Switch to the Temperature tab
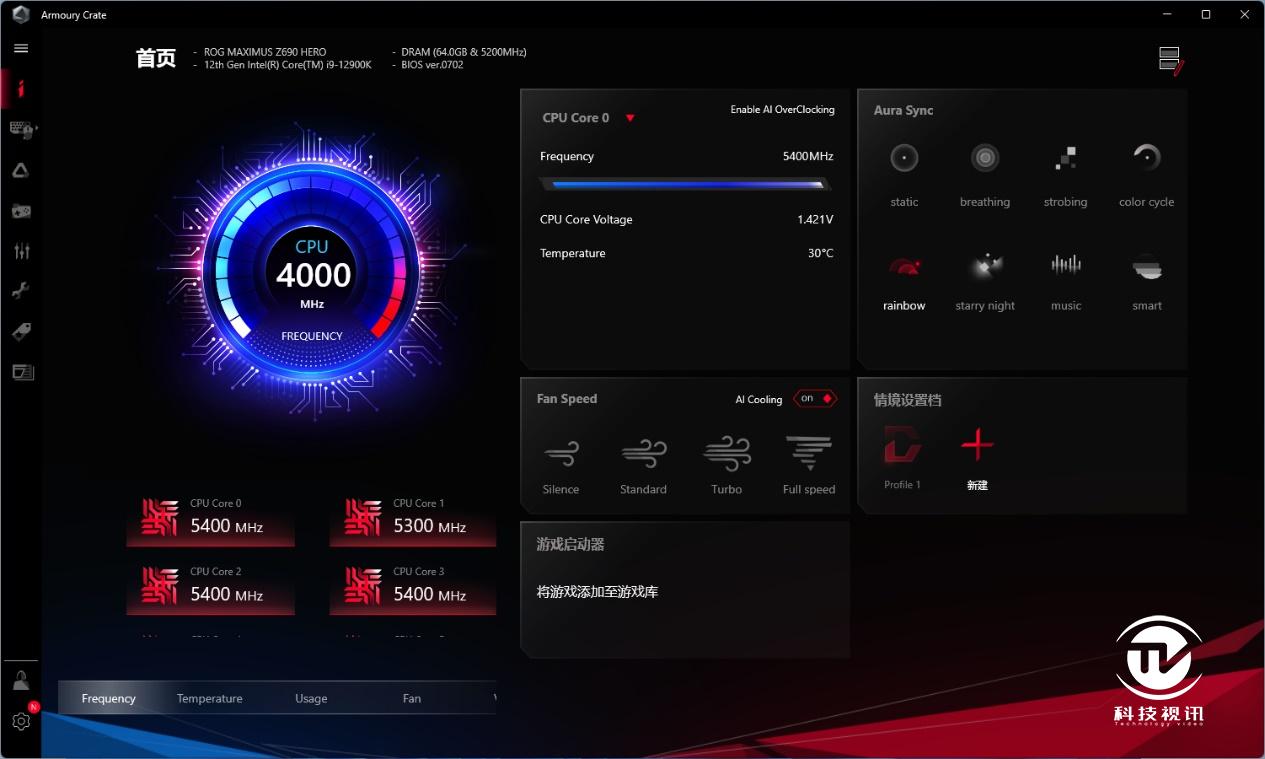Screen dimensions: 1265x759 209,698
